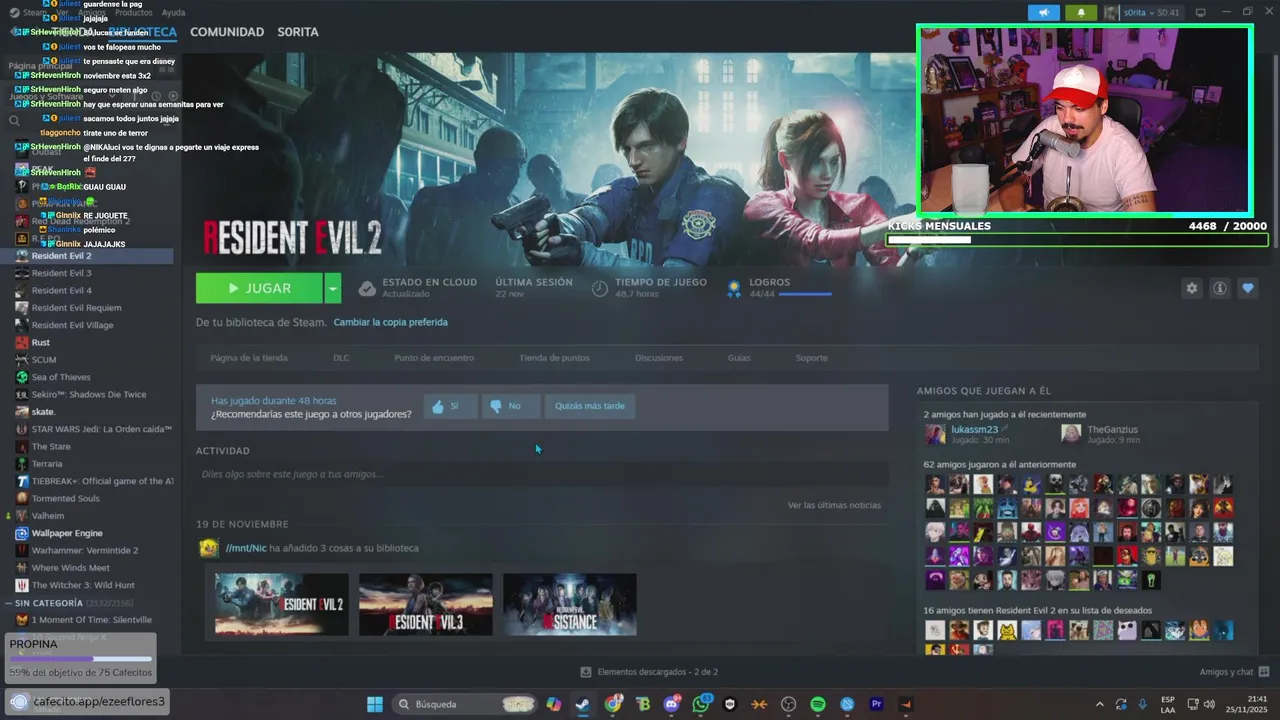The width and height of the screenshot is (1280, 720).
Task: Open friend TheGanzius's profile
Action: [x=1112, y=429]
